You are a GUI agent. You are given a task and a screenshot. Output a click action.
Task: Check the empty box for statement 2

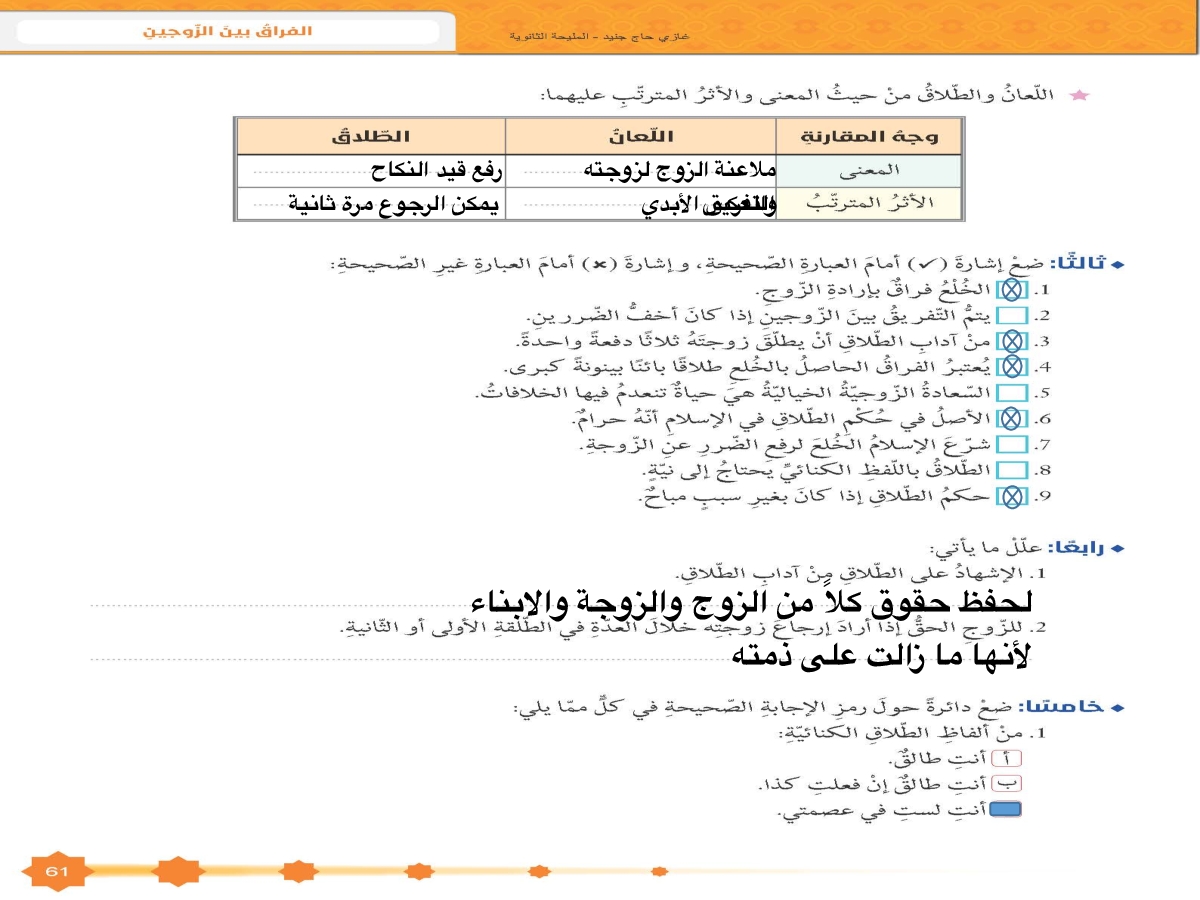click(1012, 317)
